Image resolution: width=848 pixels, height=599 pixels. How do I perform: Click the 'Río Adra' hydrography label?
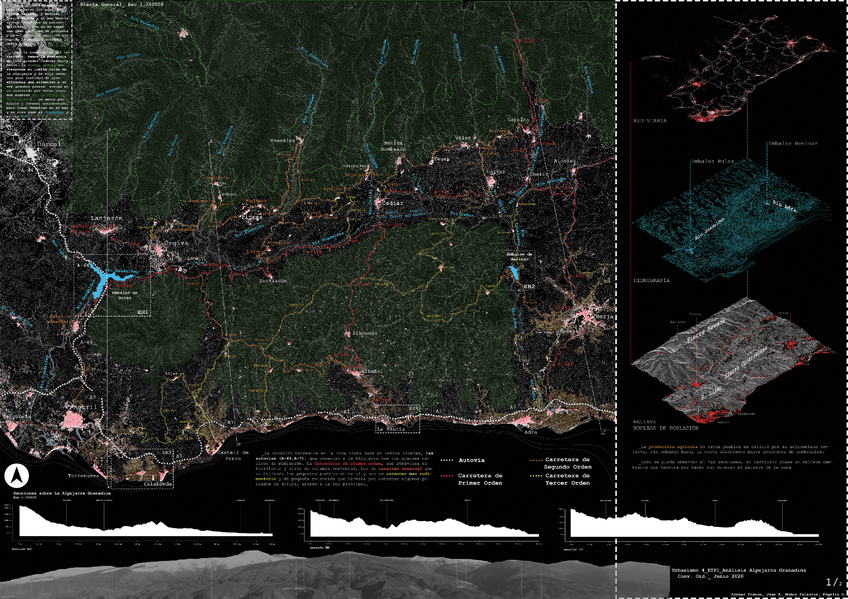784,205
